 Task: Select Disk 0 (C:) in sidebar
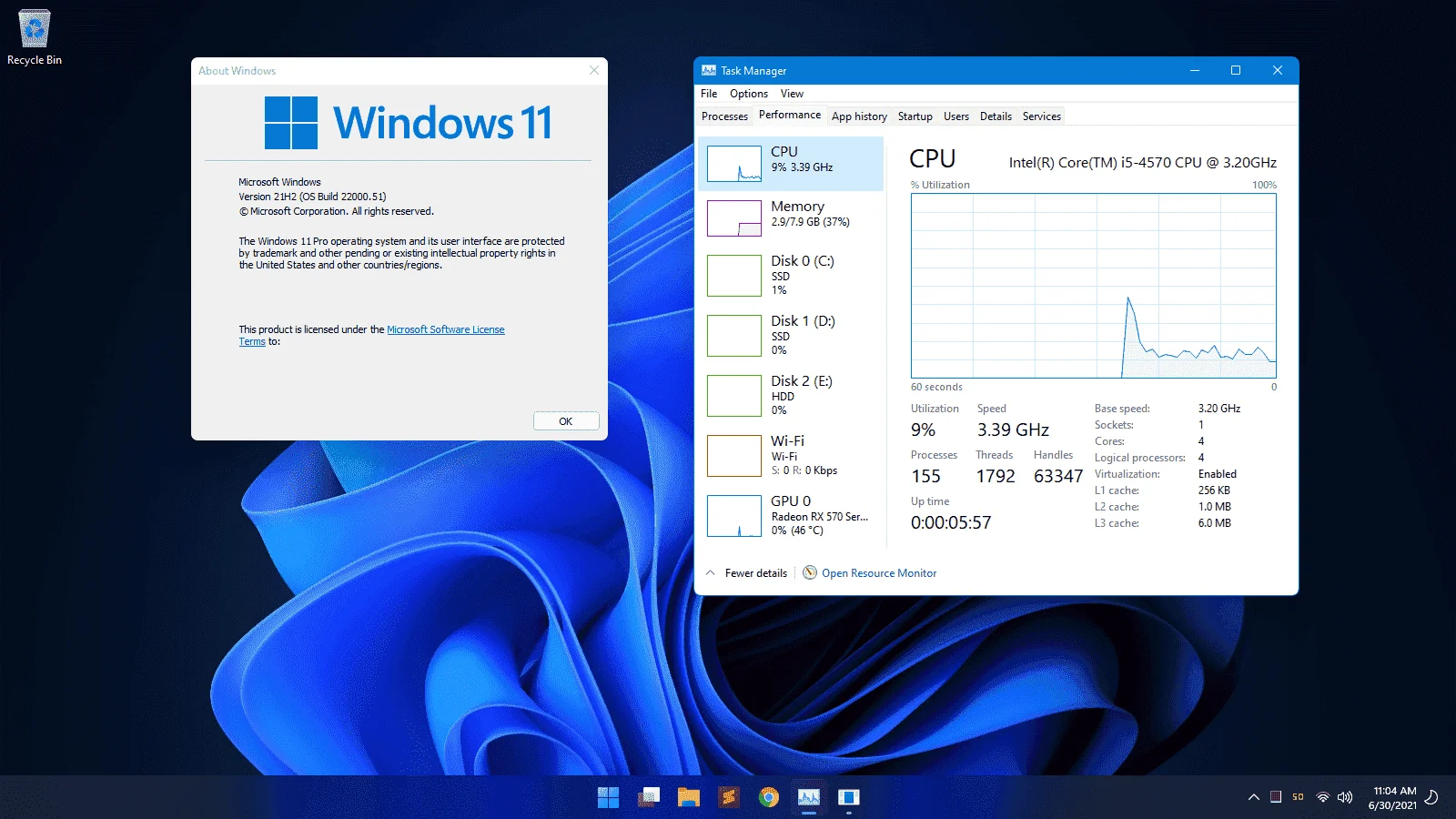(790, 275)
